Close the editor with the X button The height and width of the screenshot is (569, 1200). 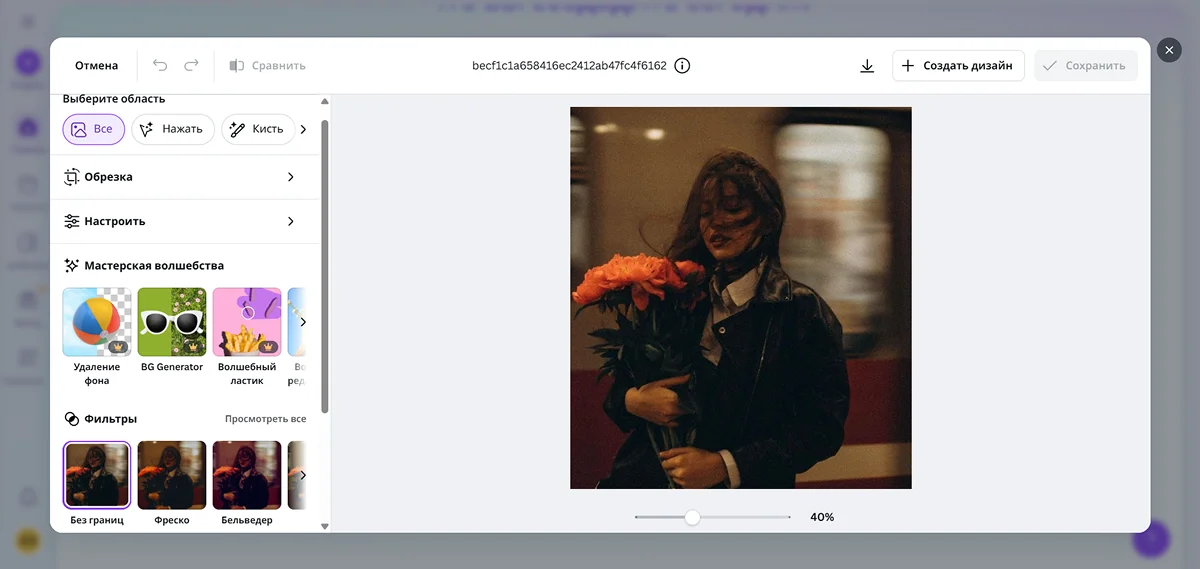tap(1169, 50)
